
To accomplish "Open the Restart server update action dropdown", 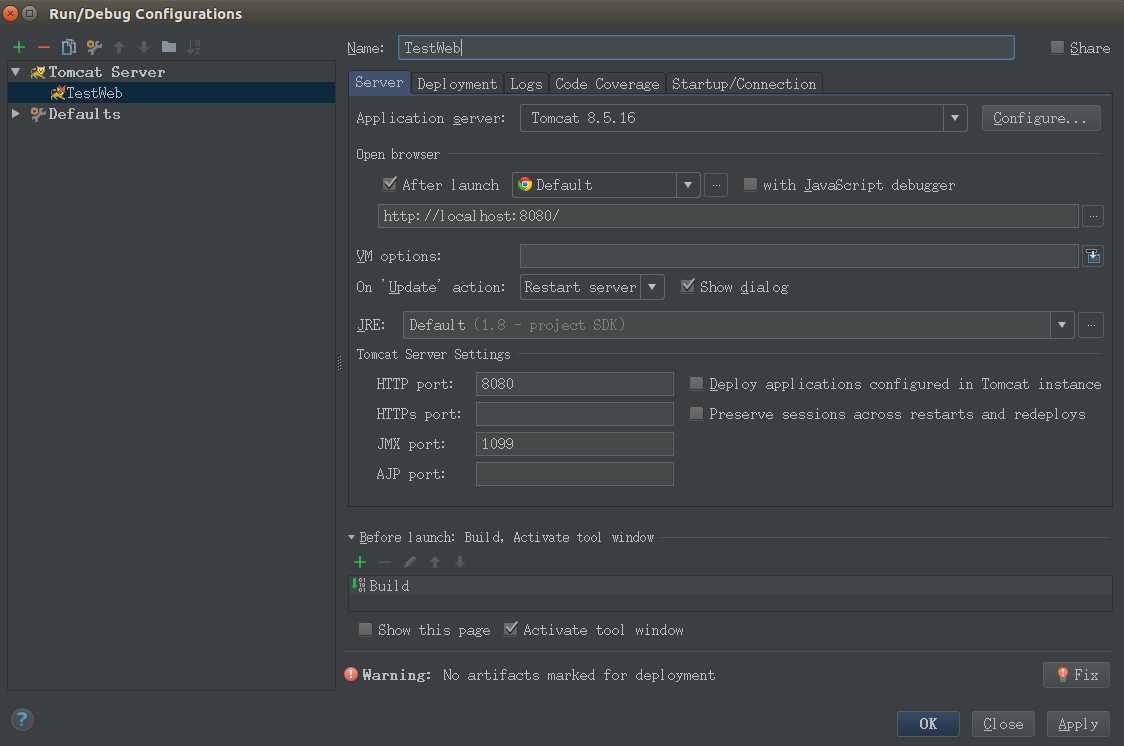I will [x=652, y=287].
